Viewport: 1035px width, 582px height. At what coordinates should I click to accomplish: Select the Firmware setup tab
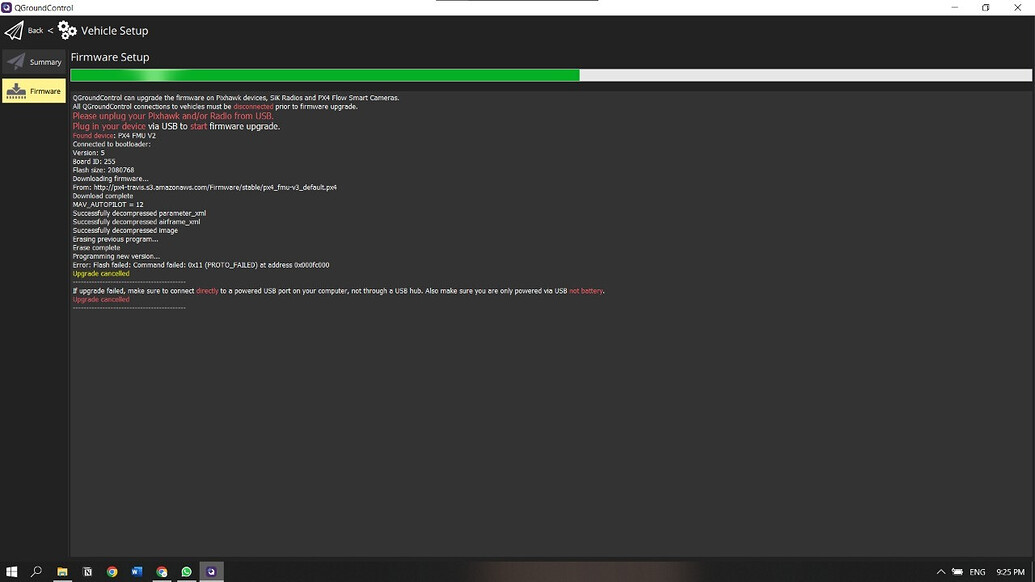(x=34, y=91)
